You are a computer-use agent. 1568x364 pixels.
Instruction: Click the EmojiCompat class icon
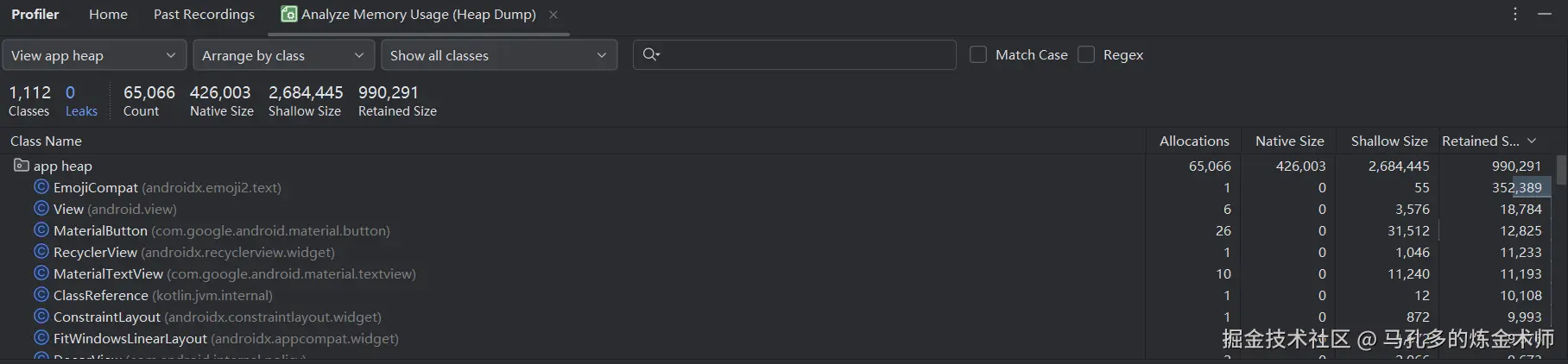click(x=41, y=187)
